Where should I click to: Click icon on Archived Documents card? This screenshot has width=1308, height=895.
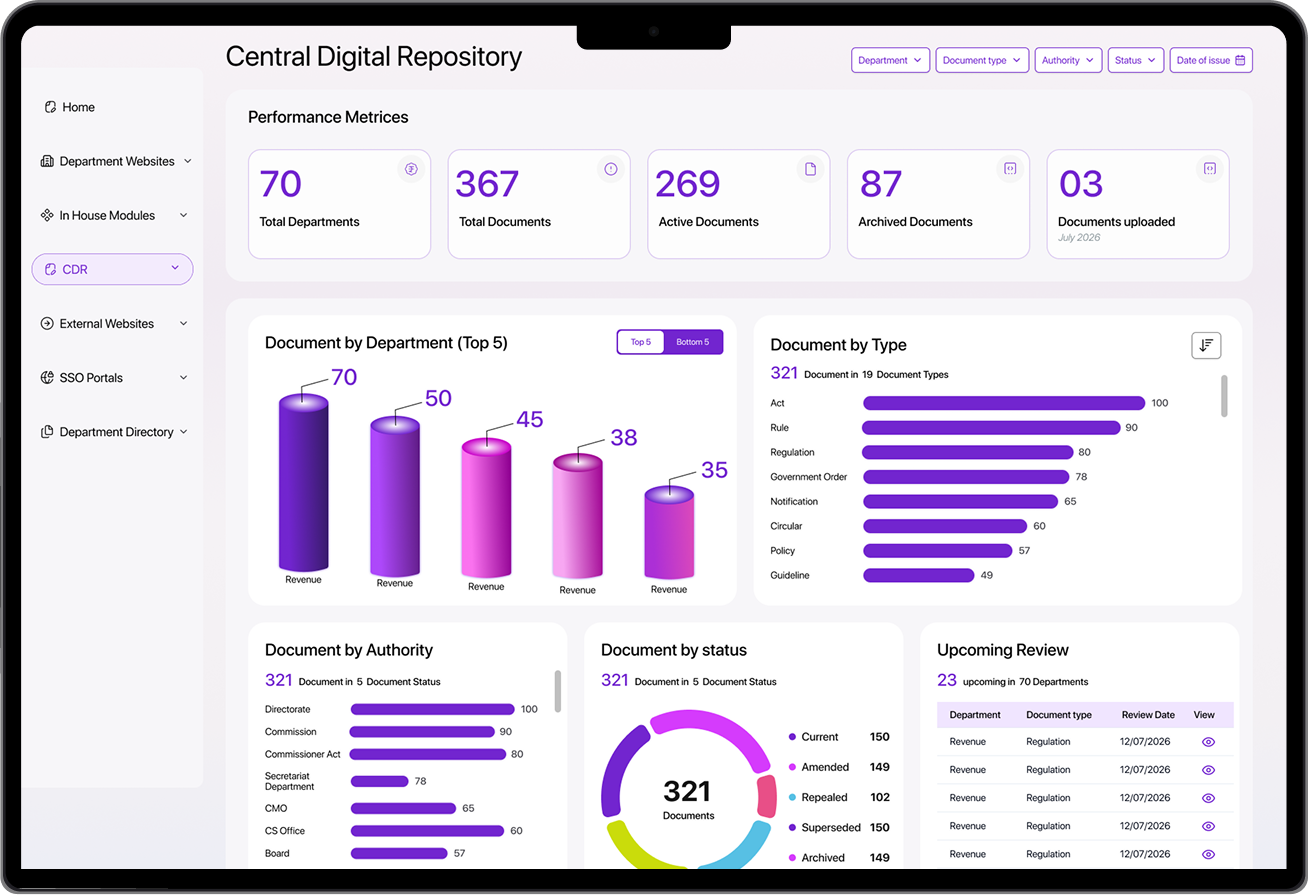pos(1010,169)
